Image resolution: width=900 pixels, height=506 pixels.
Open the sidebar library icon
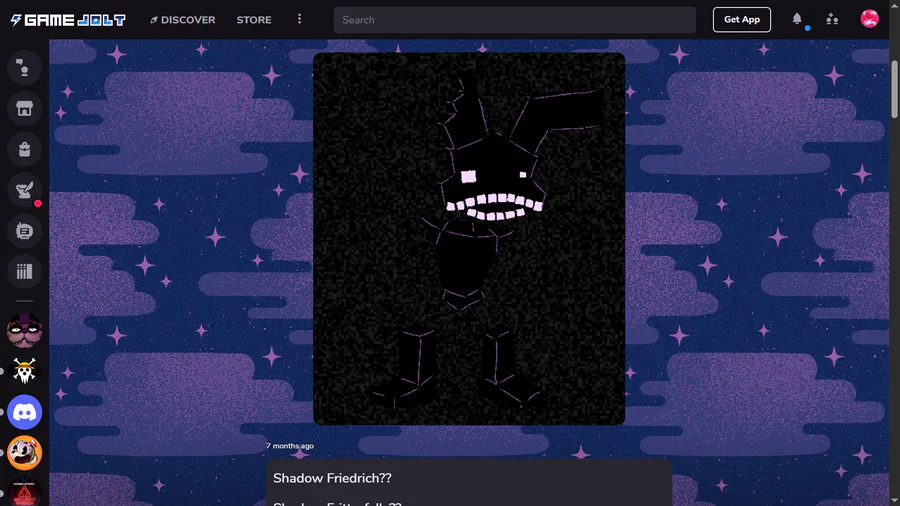(24, 271)
